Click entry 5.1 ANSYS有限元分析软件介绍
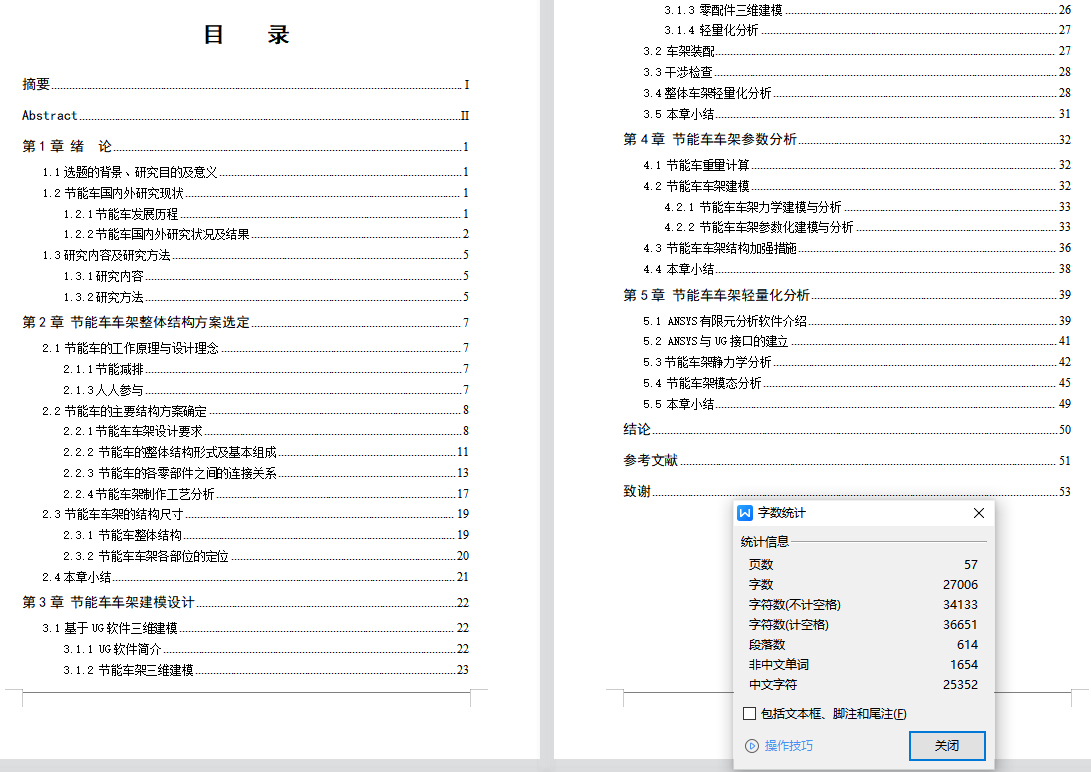1091x772 pixels. point(857,321)
